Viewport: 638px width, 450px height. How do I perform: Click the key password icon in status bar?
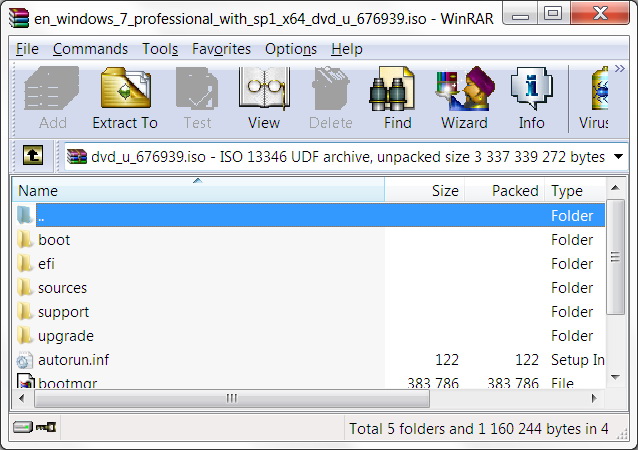click(x=46, y=427)
